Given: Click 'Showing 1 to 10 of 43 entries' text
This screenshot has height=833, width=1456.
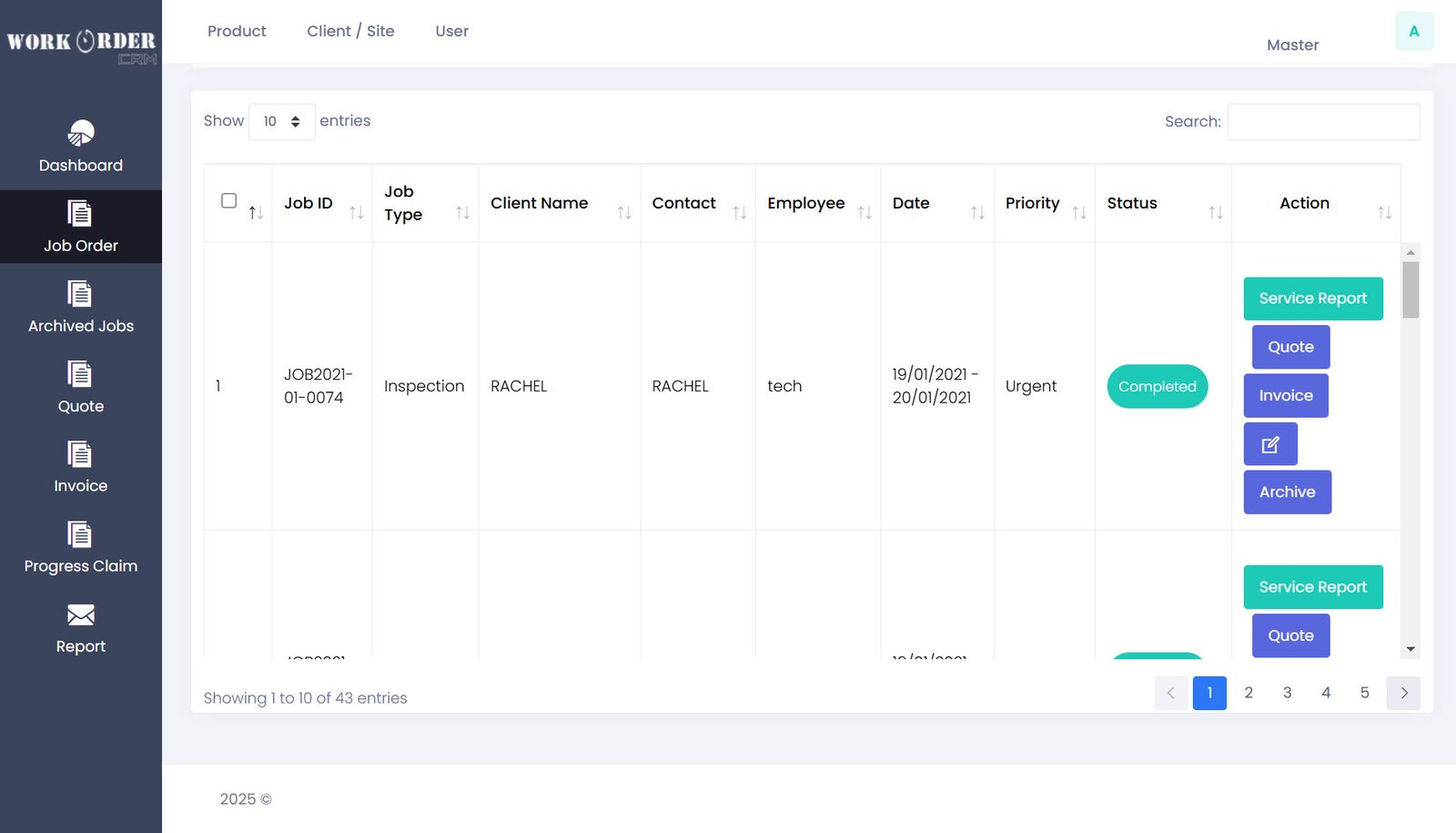Looking at the screenshot, I should point(305,698).
